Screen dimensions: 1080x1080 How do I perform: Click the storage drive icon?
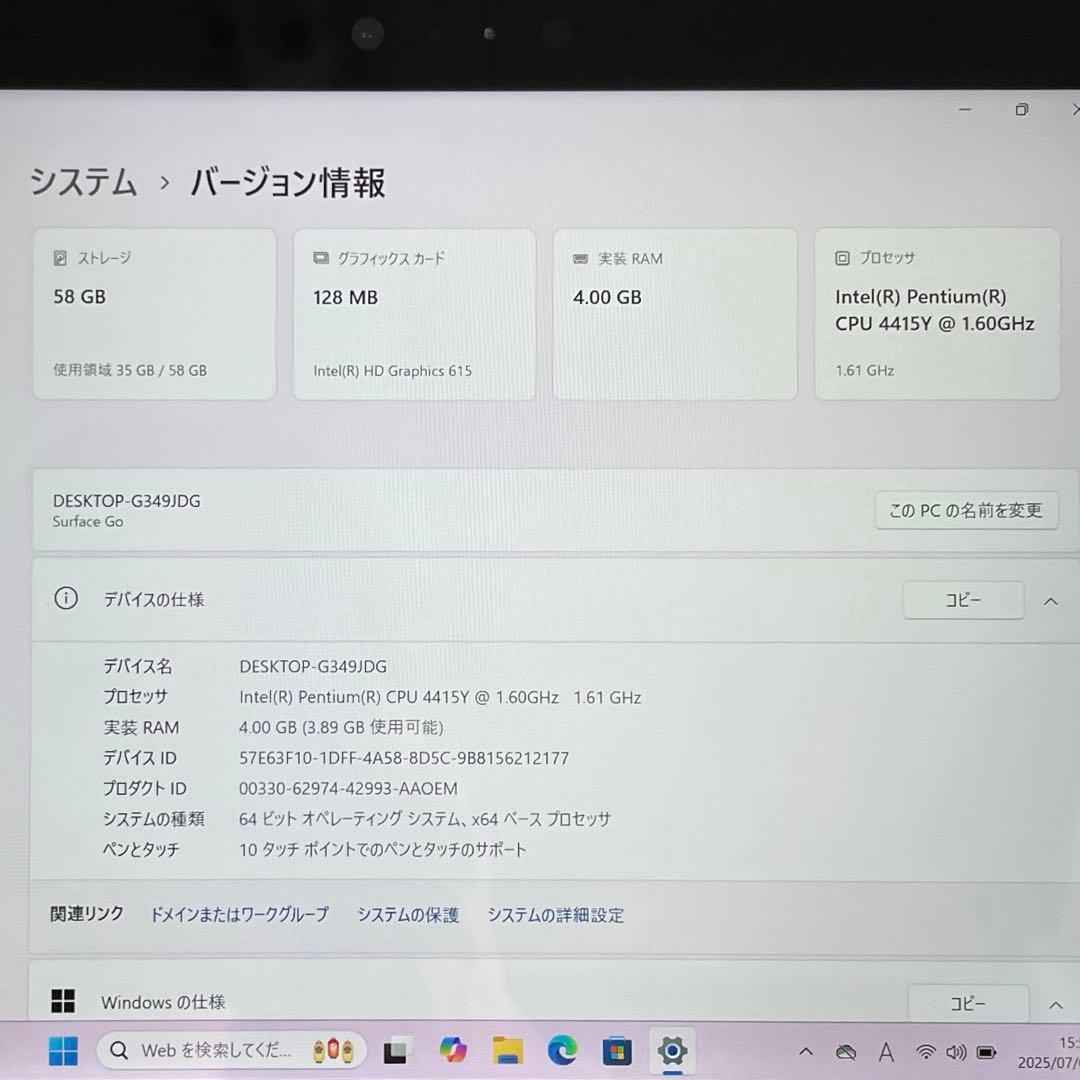(60, 258)
